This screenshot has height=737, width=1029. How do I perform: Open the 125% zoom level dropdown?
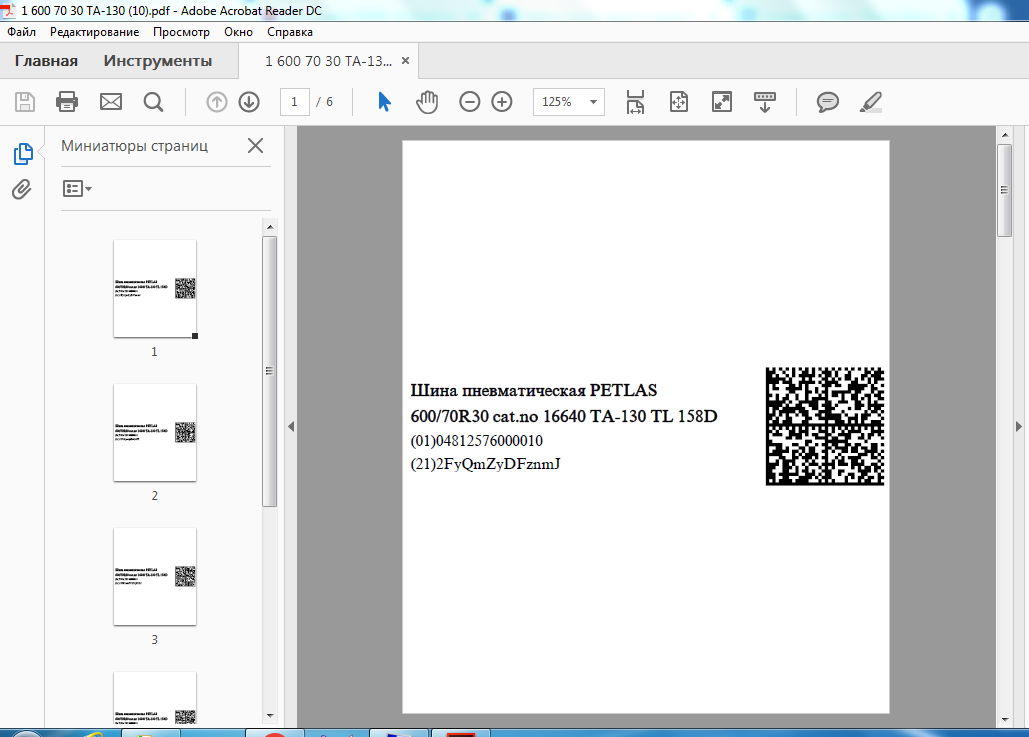click(x=569, y=102)
